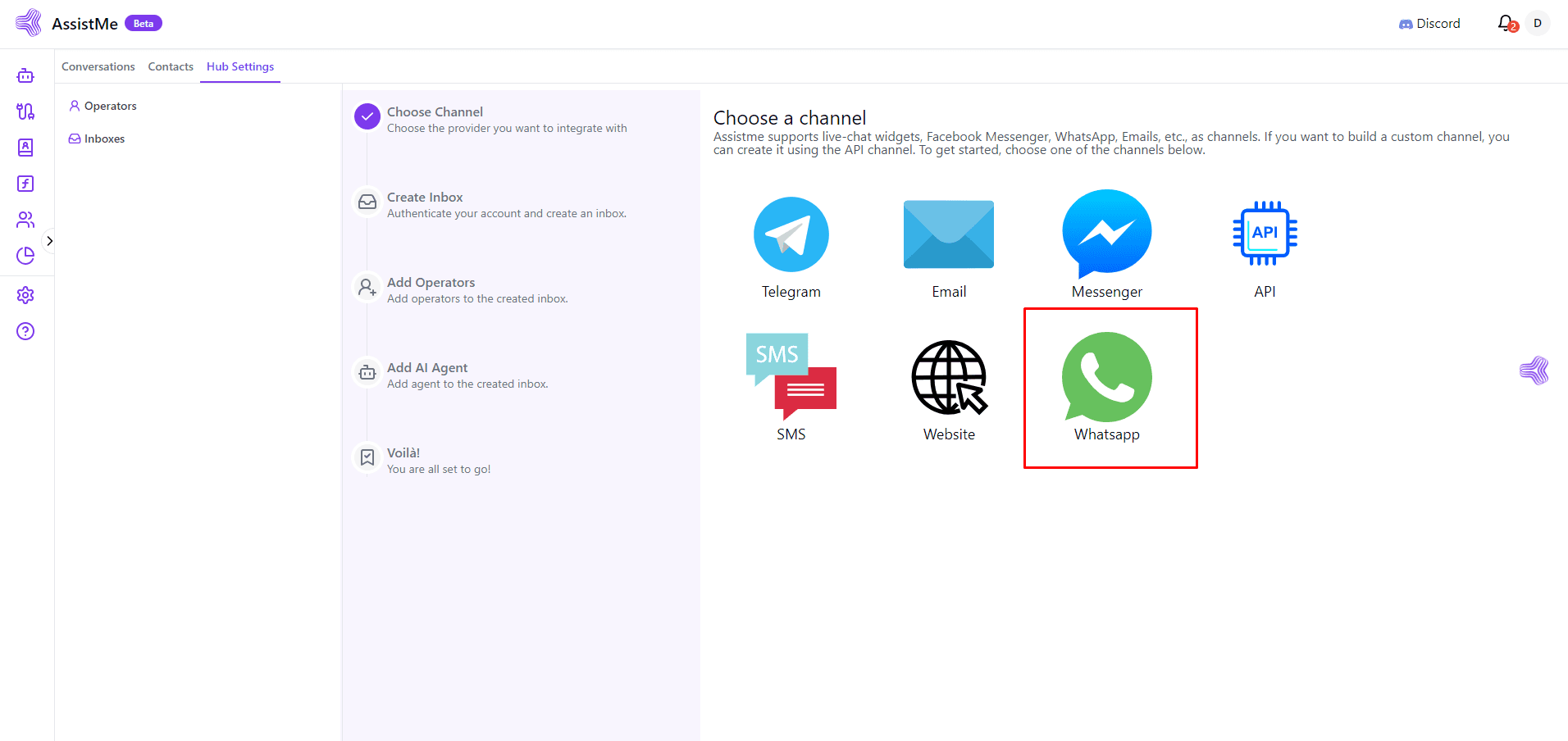Click the Add AI Agent step title
Image resolution: width=1568 pixels, height=741 pixels.
tap(427, 367)
